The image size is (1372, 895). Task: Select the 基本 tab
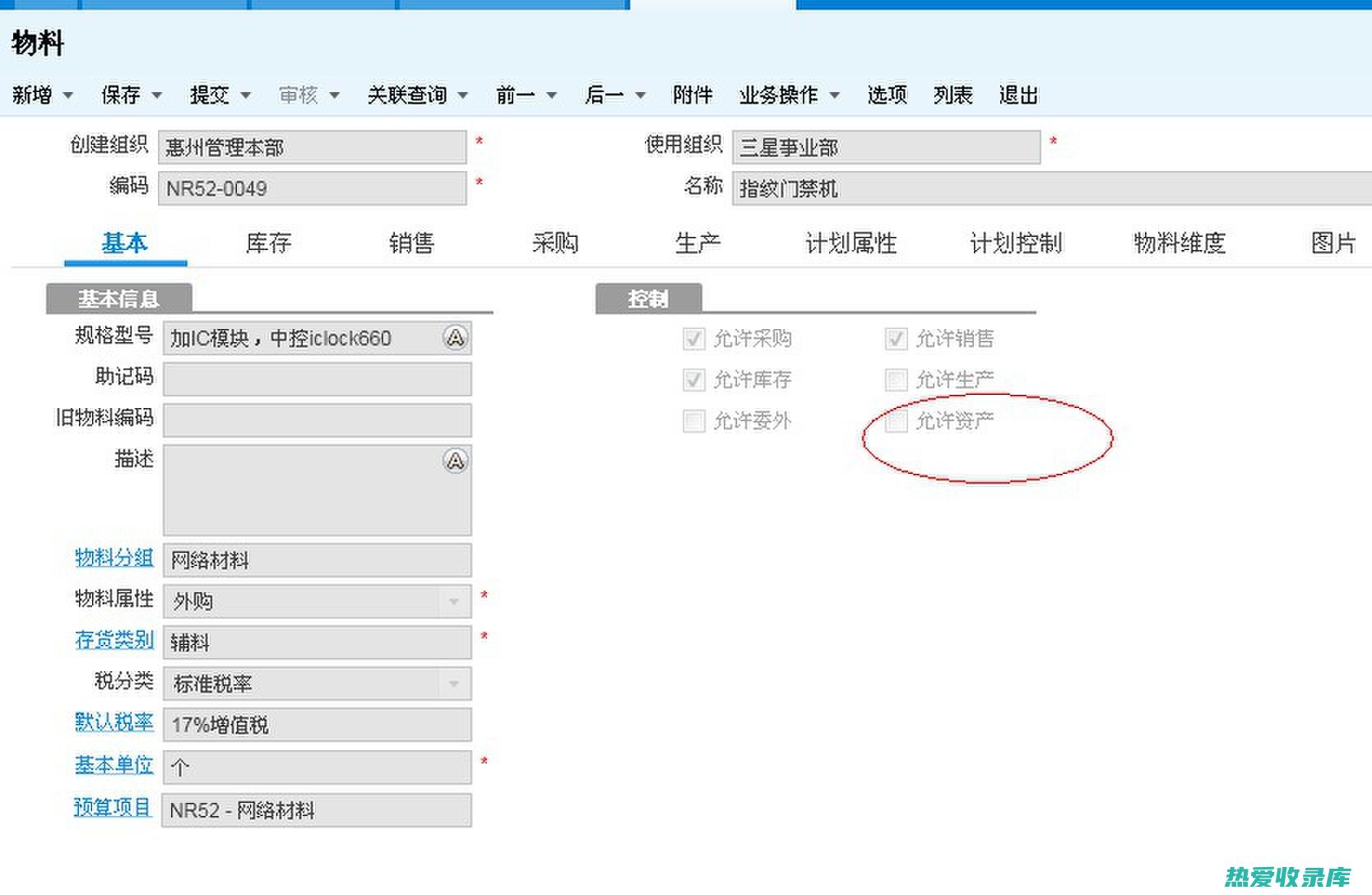[125, 243]
